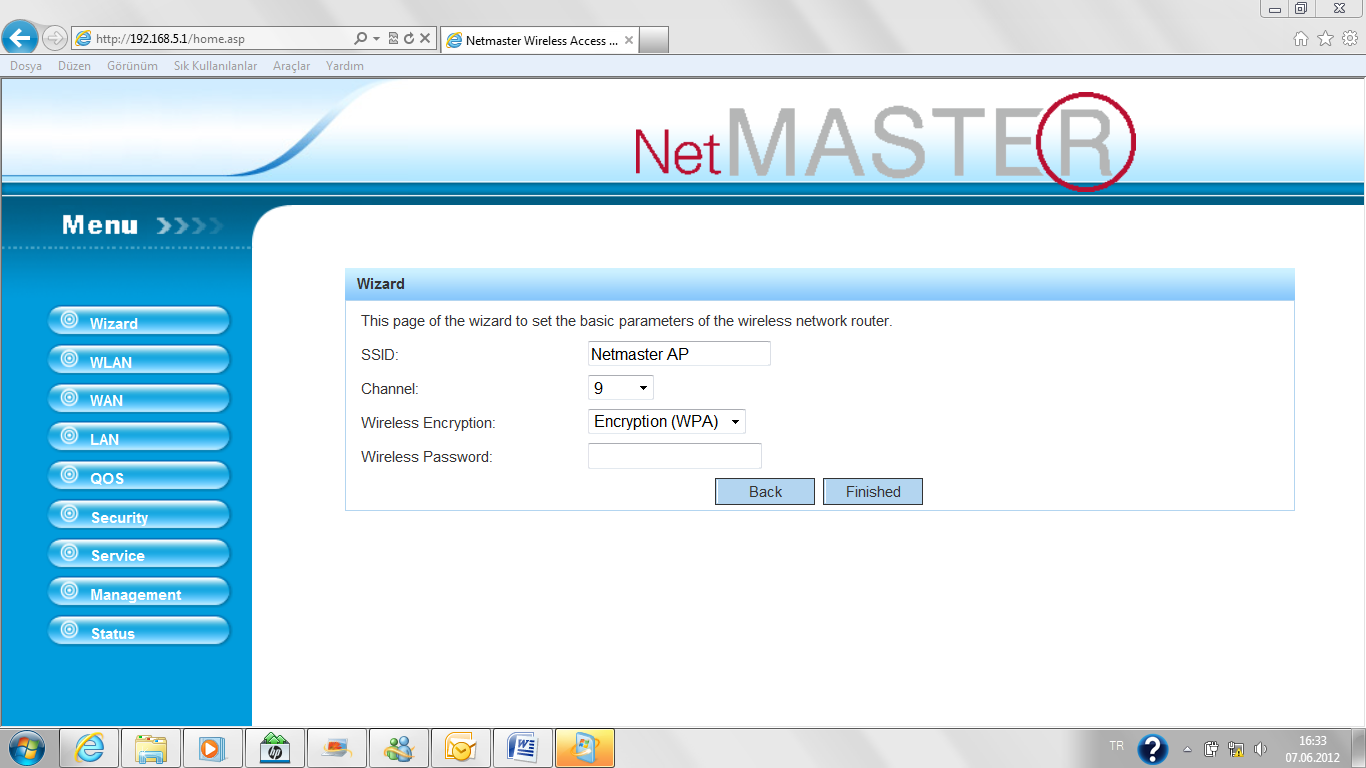Click the volume speaker tray icon

click(1260, 748)
